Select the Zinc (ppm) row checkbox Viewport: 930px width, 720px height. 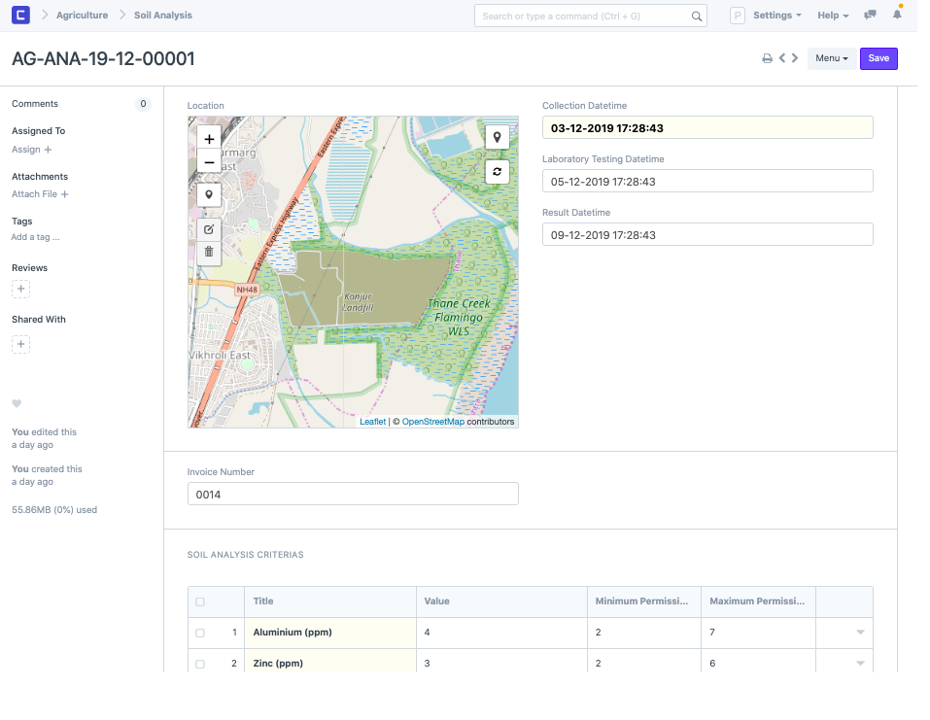200,664
